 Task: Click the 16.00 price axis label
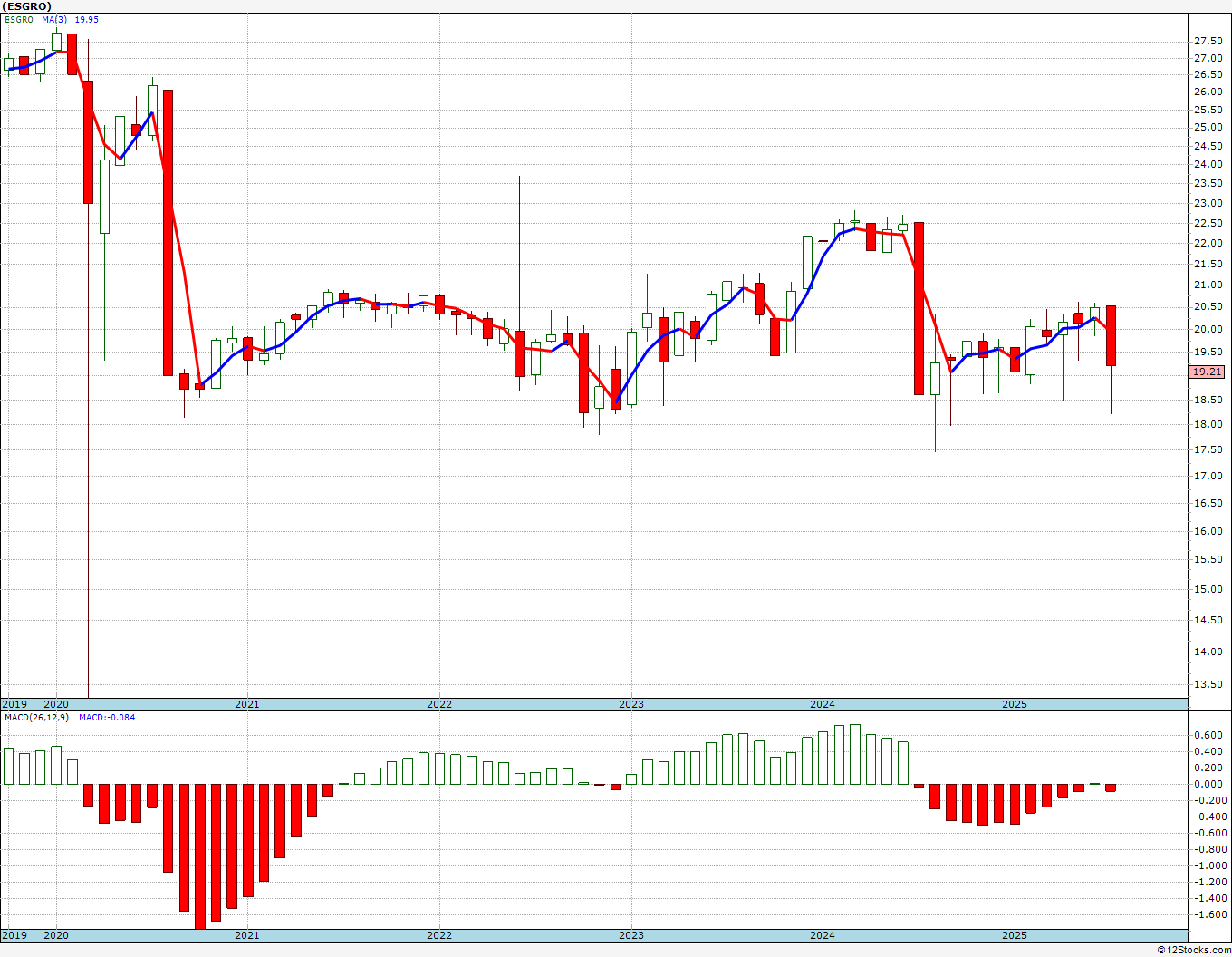click(x=1208, y=532)
